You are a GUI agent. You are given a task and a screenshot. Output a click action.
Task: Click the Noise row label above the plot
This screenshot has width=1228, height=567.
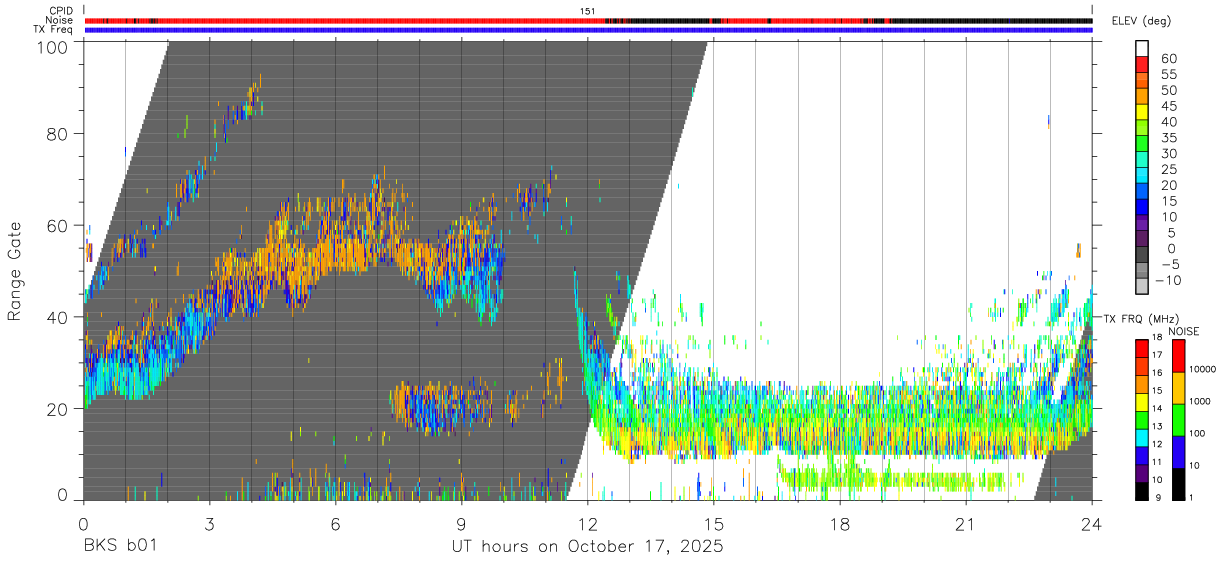coord(60,20)
